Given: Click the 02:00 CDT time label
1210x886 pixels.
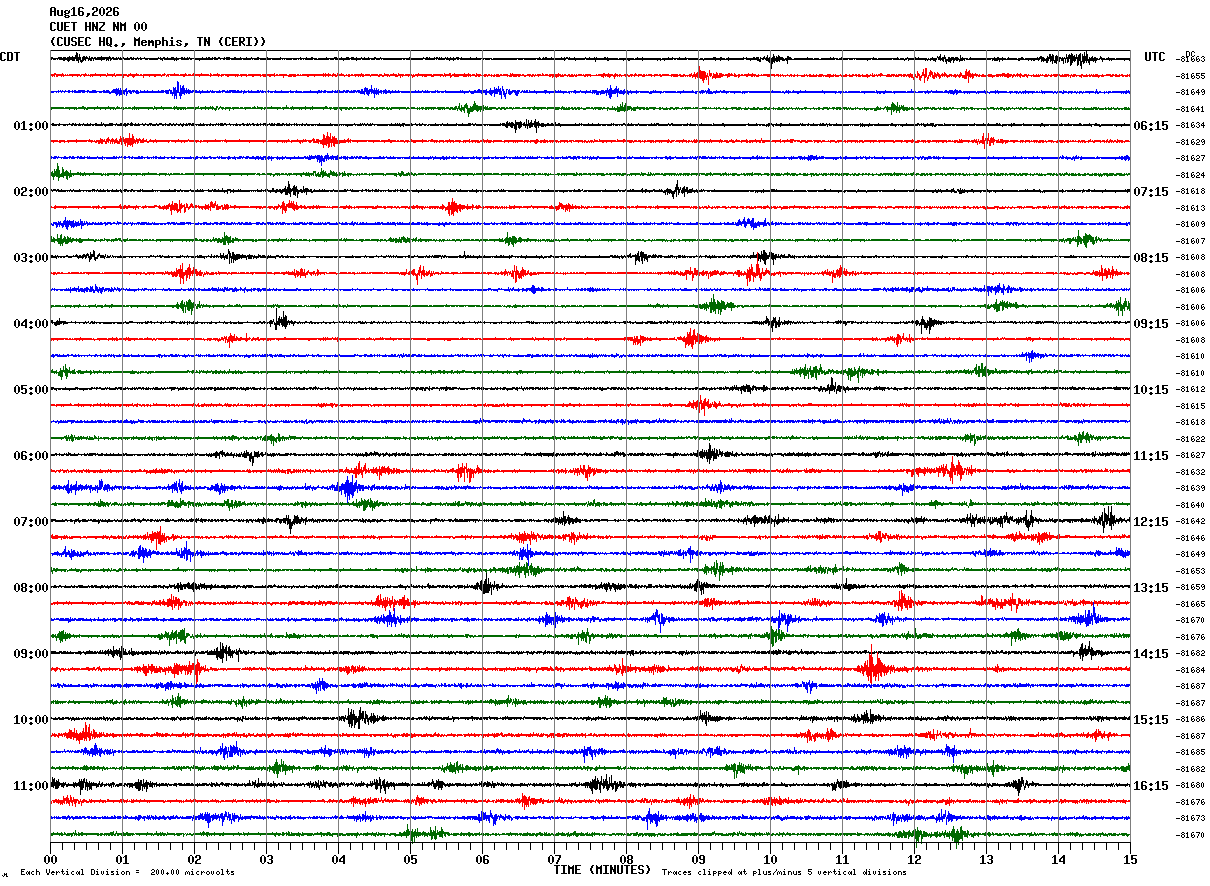Looking at the screenshot, I should point(31,192).
